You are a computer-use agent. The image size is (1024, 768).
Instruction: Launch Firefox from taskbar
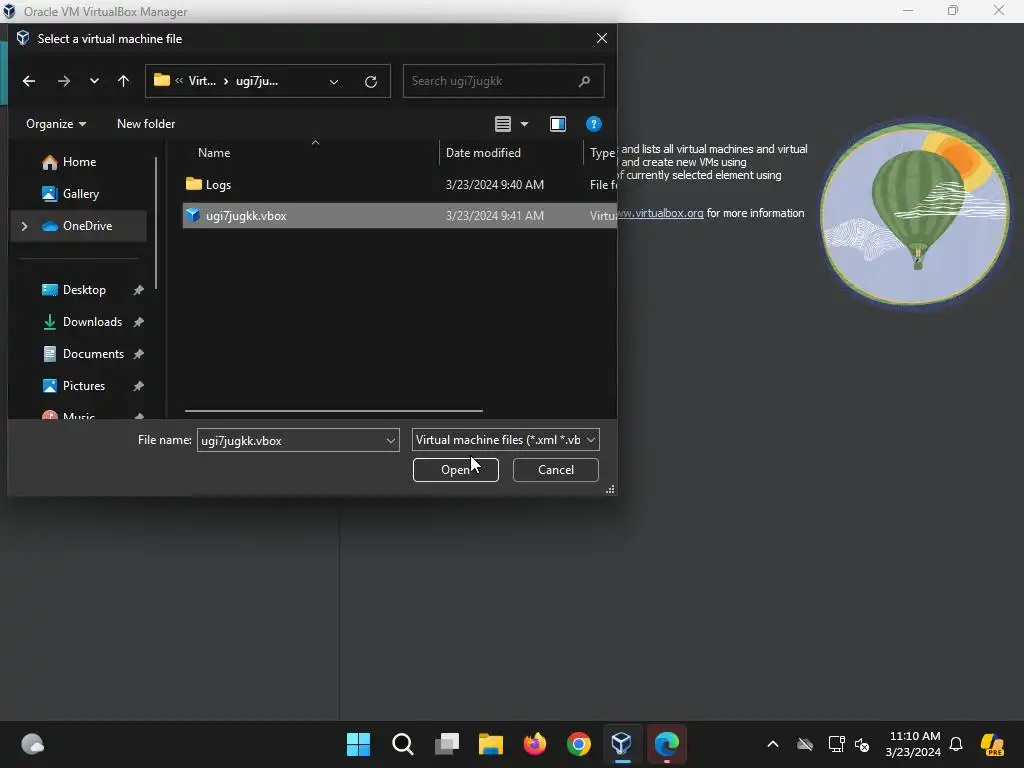535,744
